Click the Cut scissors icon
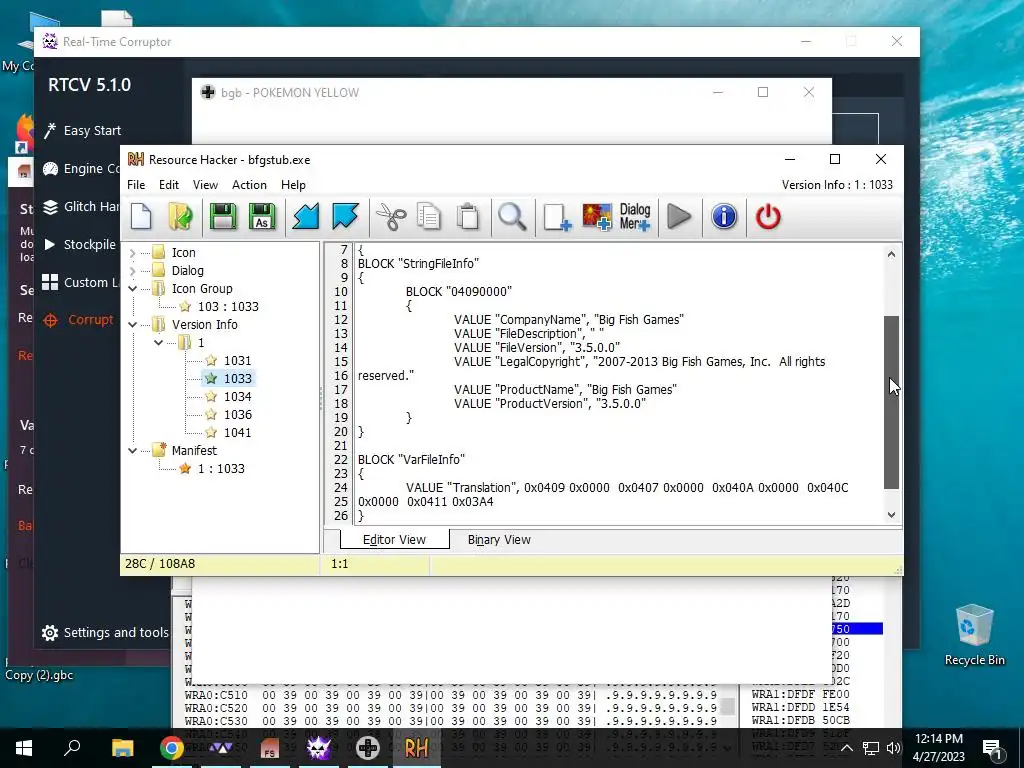This screenshot has height=768, width=1024. point(391,217)
